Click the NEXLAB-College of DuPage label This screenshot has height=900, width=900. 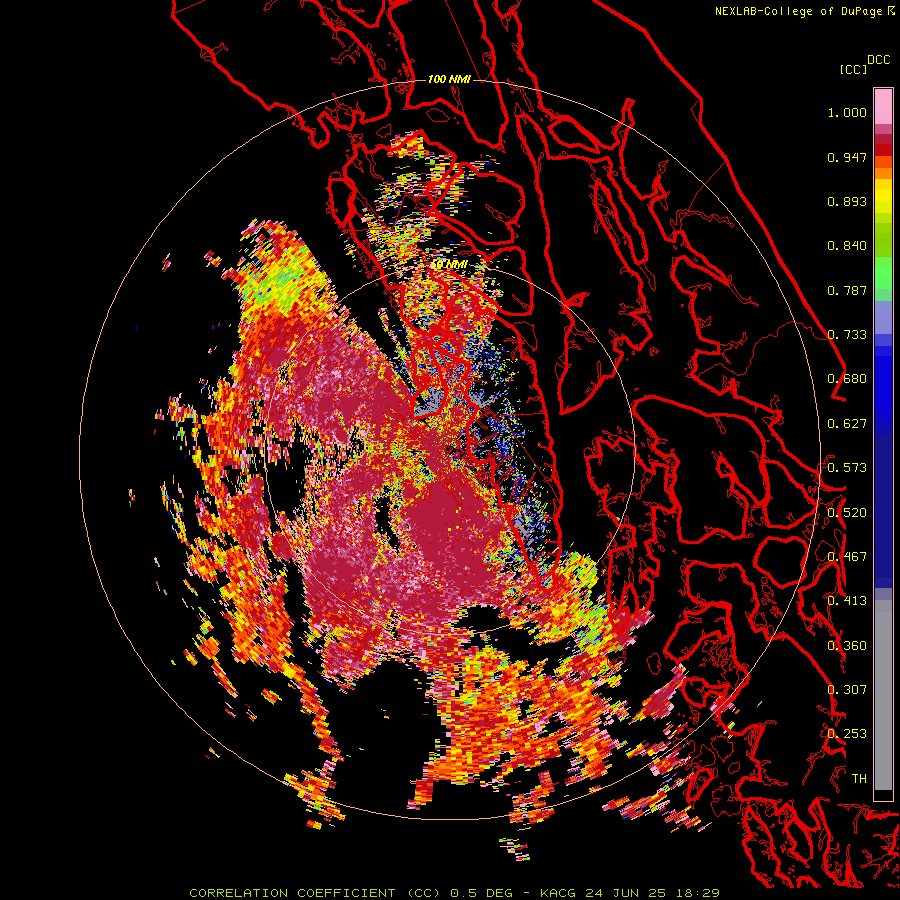[798, 11]
